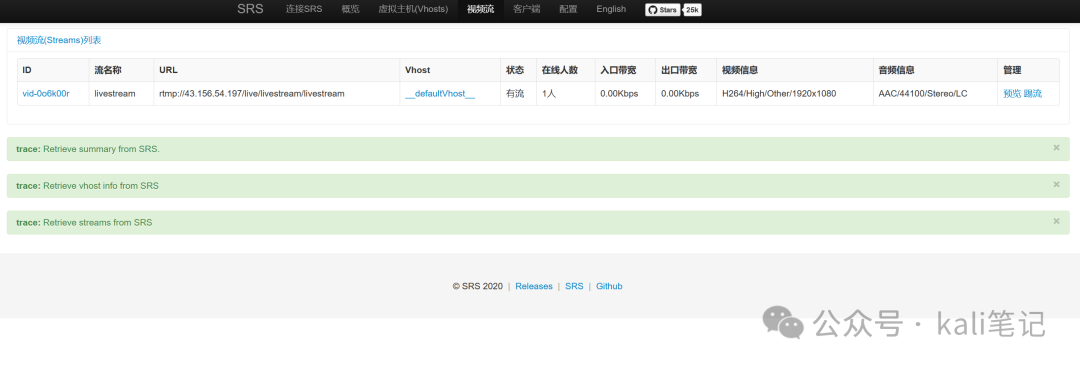This screenshot has height=367, width=1080.
Task: Click the URL column header
Action: pos(276,70)
